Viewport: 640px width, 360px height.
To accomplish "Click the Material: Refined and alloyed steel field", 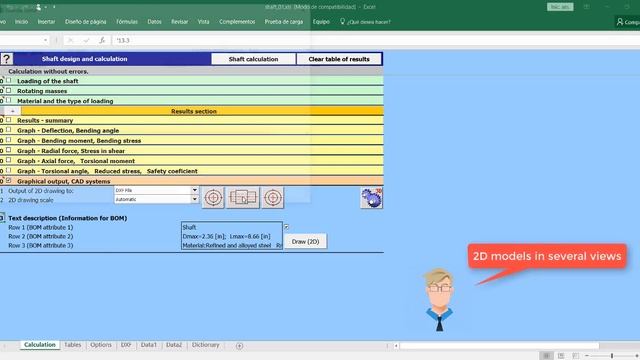I will pyautogui.click(x=232, y=245).
